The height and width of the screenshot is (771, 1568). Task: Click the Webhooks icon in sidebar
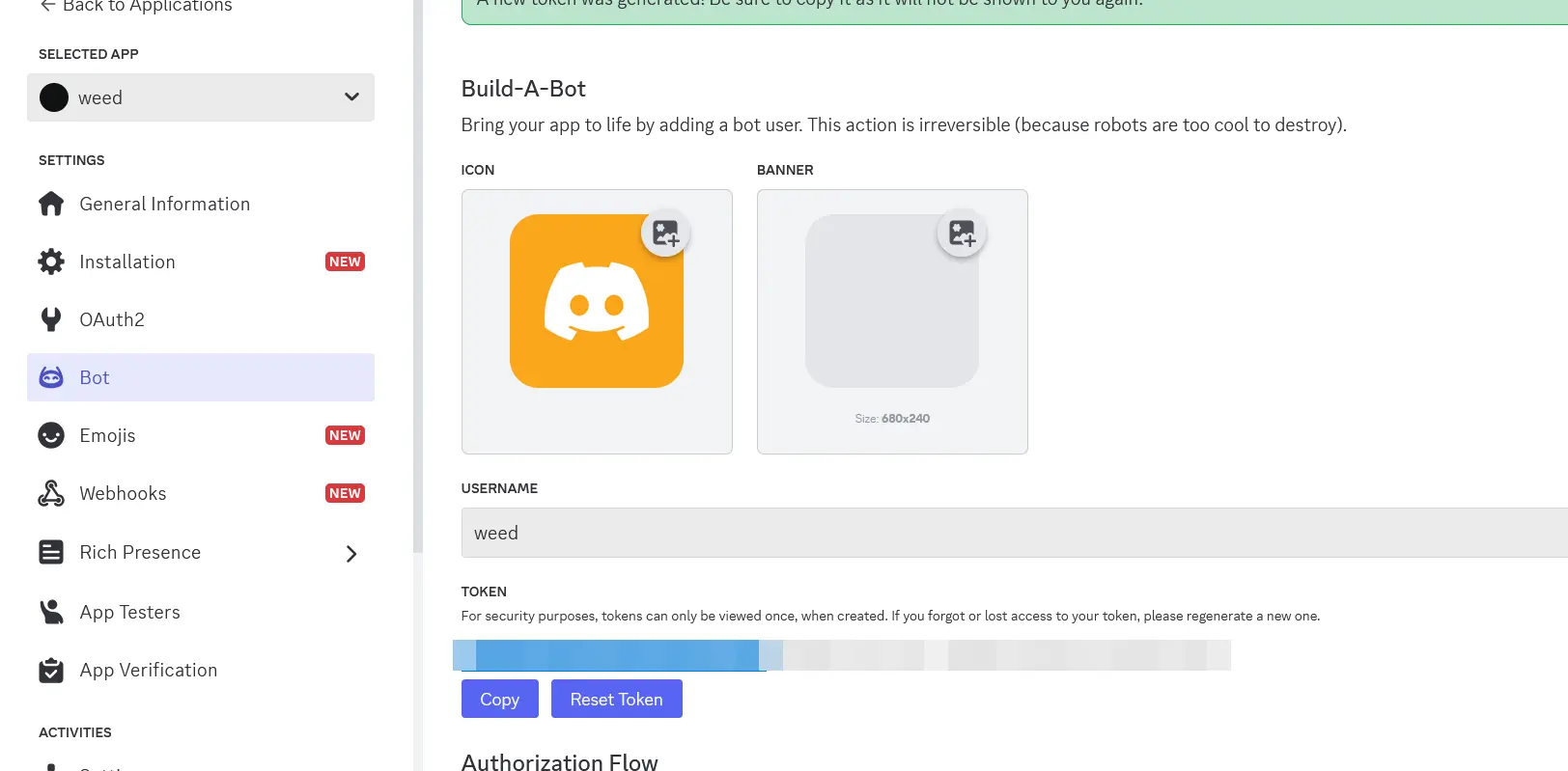click(51, 493)
